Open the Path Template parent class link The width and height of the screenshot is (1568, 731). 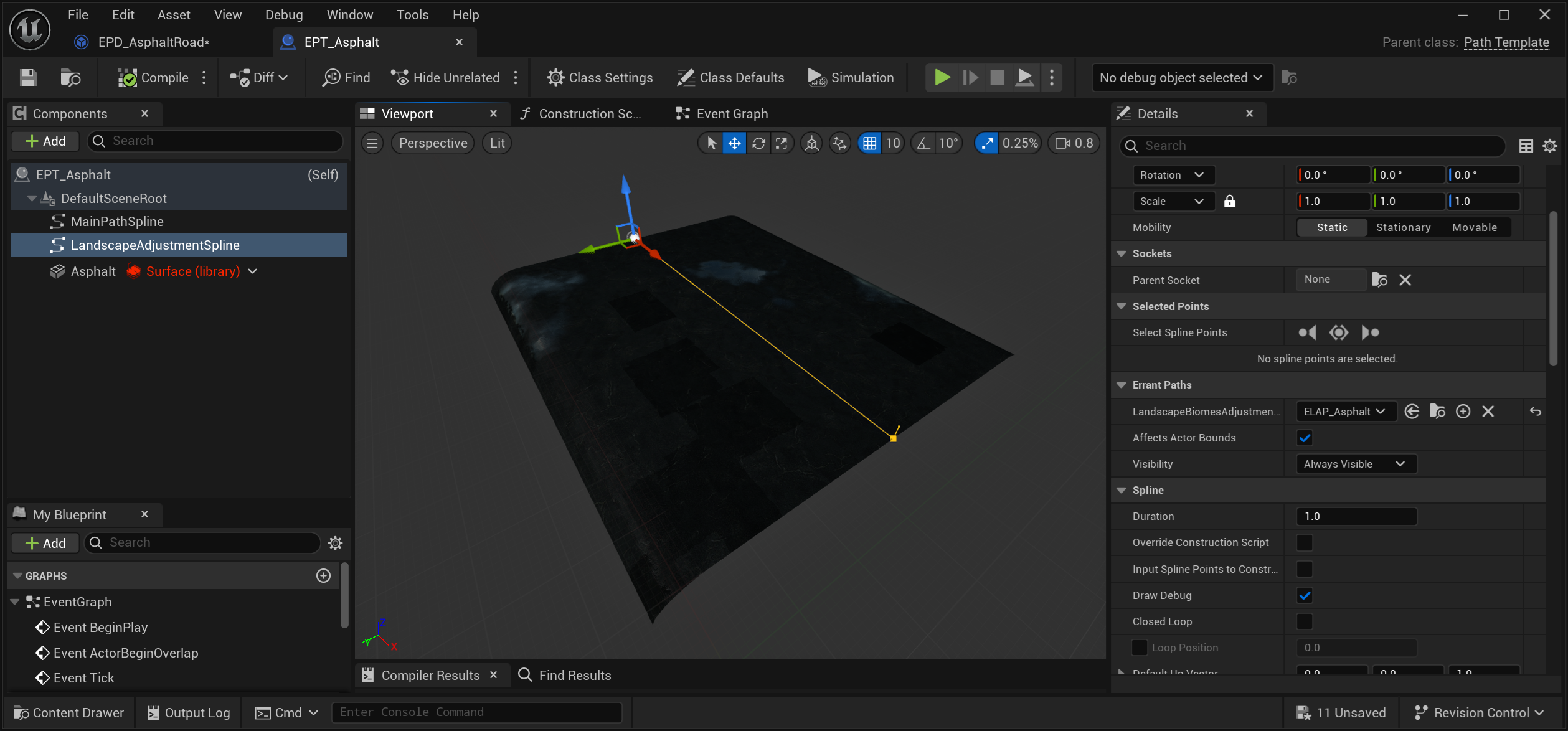tap(1506, 42)
